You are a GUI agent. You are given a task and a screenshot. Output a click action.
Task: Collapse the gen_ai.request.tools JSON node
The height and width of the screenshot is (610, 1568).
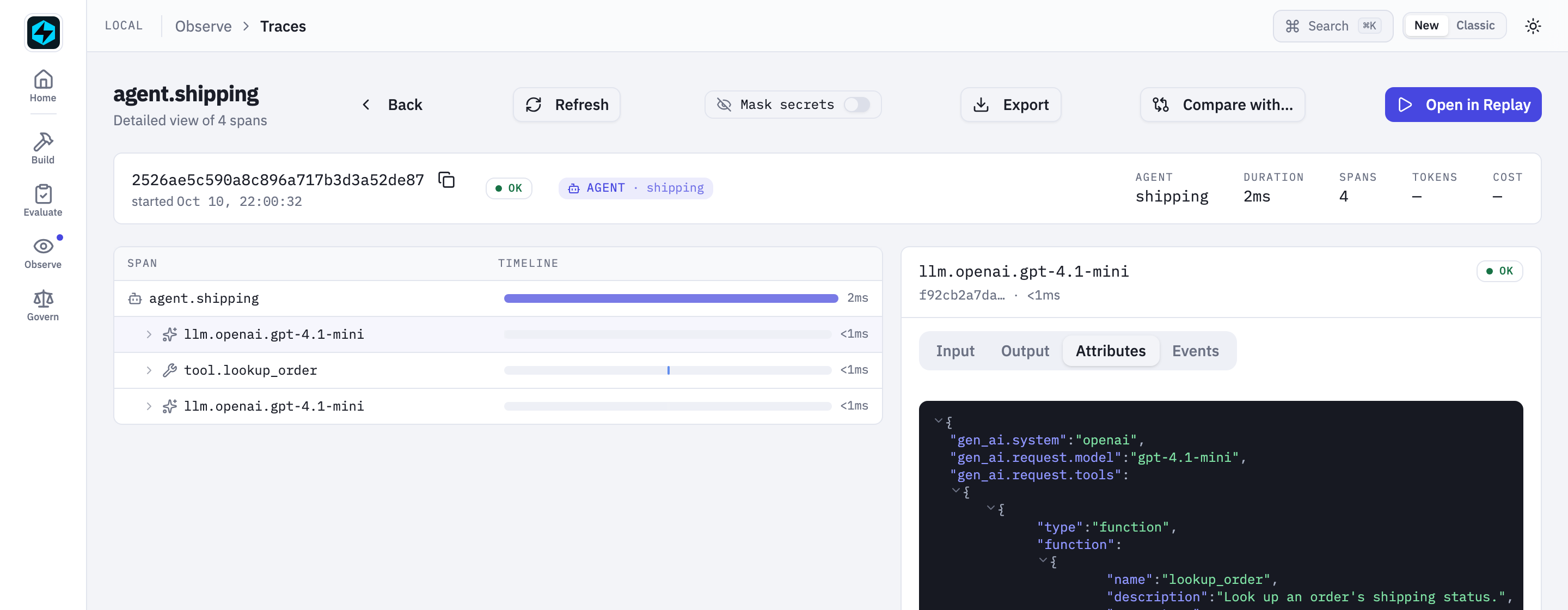pos(955,491)
